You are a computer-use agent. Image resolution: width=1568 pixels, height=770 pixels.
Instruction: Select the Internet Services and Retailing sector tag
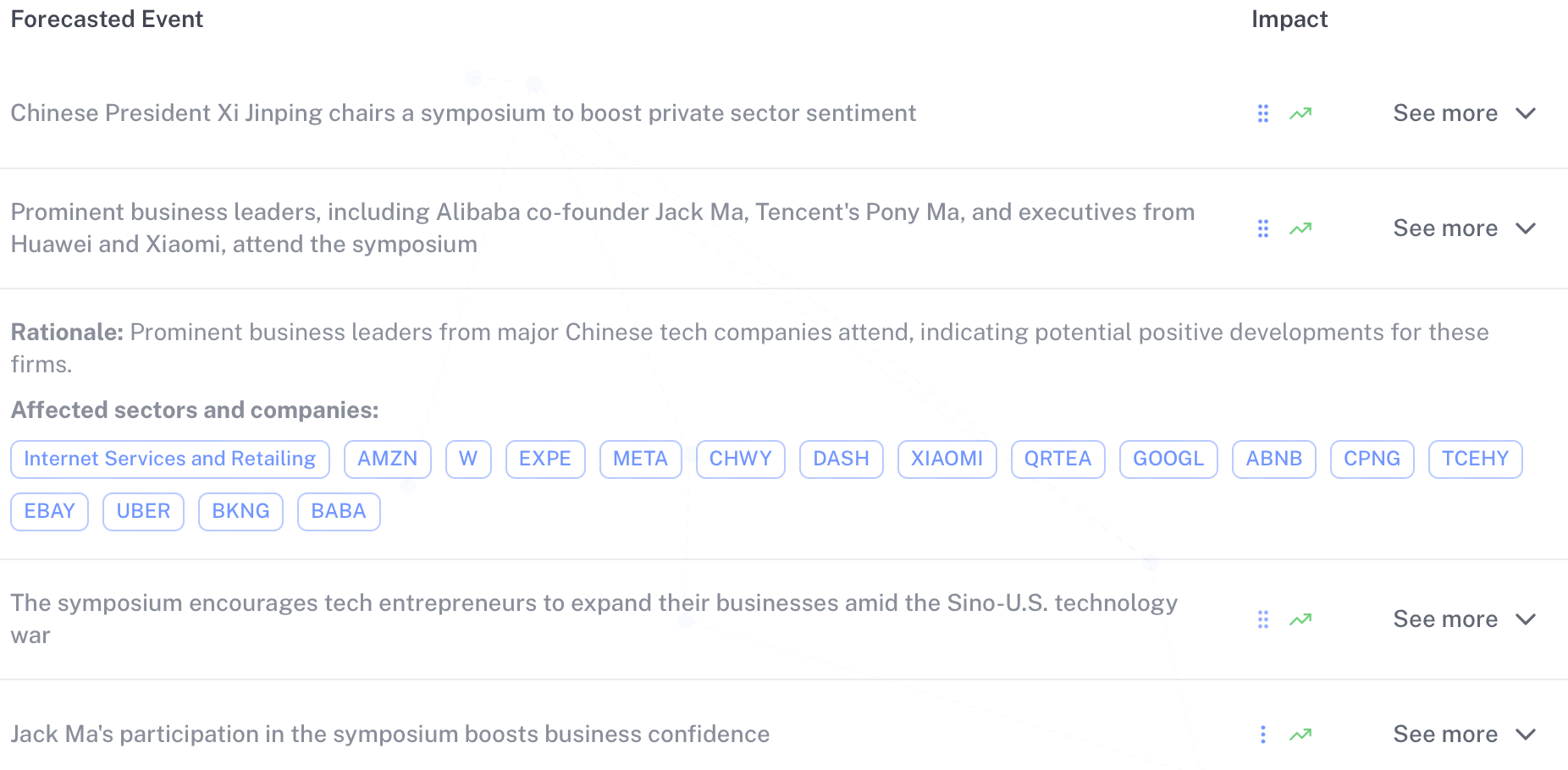pos(170,459)
